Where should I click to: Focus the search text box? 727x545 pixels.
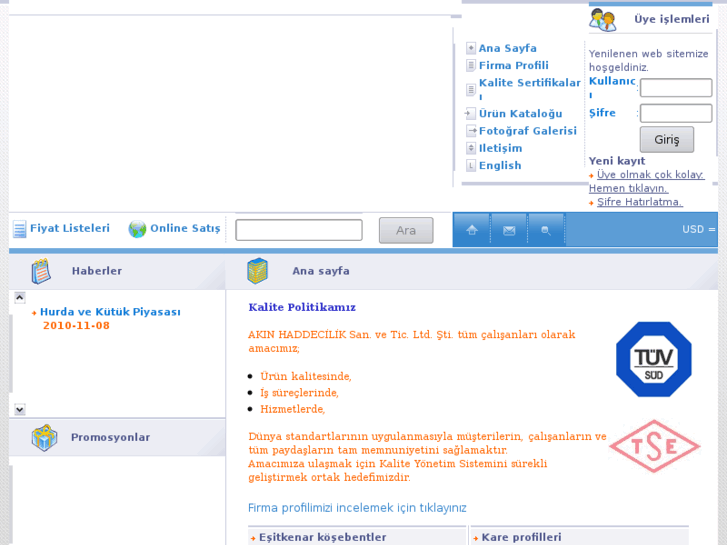coord(299,230)
